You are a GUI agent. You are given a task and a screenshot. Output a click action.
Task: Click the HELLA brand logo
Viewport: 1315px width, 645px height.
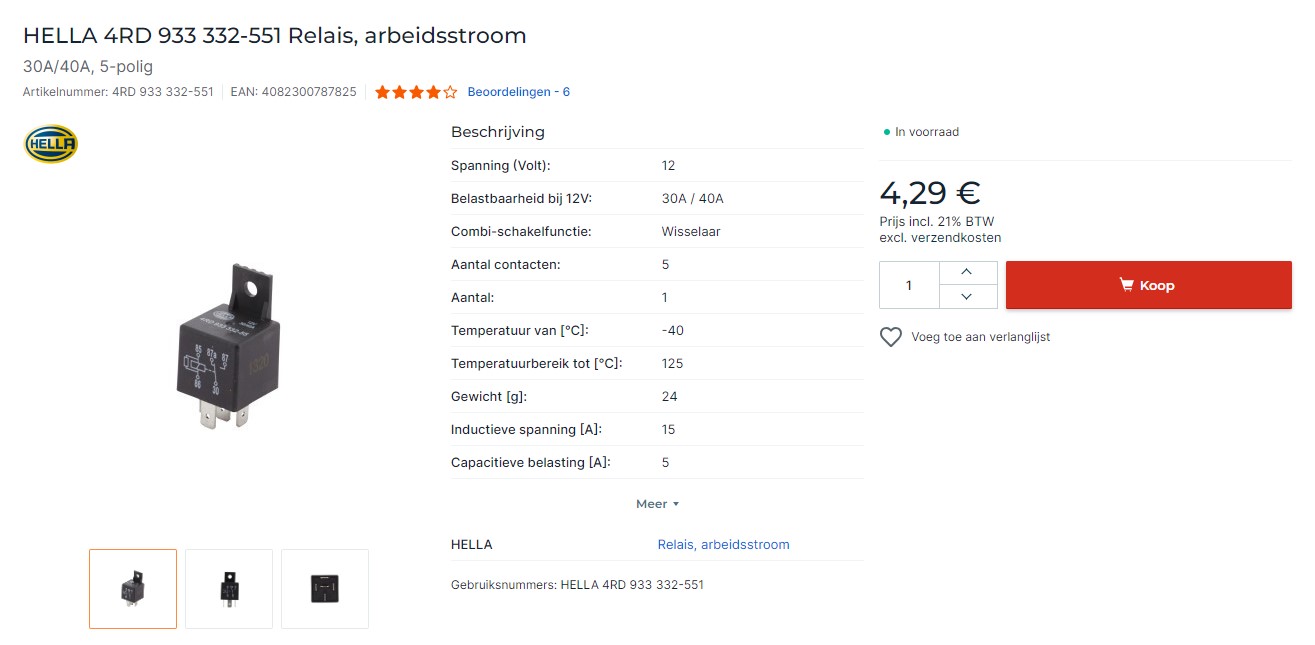(50, 144)
